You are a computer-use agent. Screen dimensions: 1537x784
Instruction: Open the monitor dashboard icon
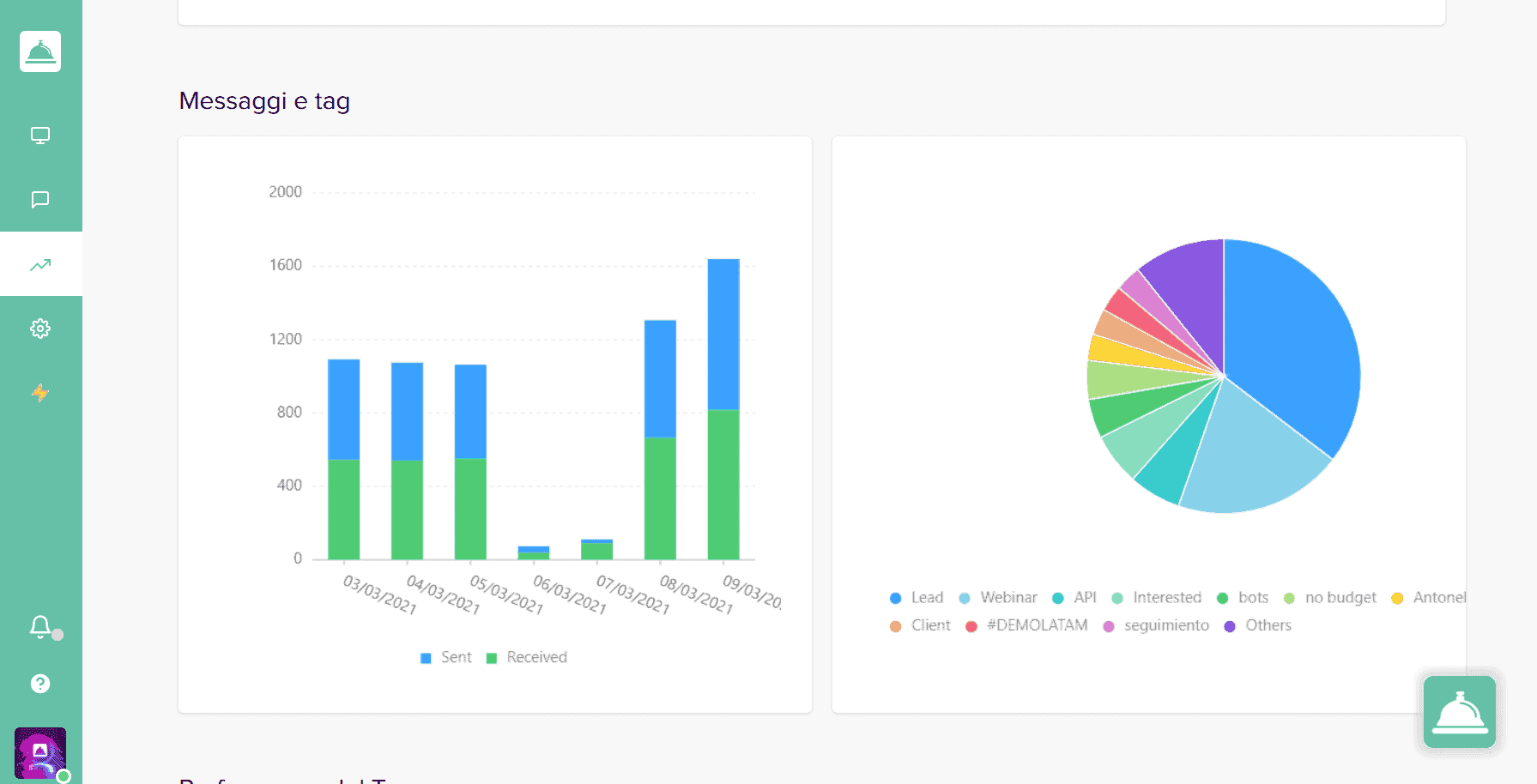pyautogui.click(x=40, y=136)
